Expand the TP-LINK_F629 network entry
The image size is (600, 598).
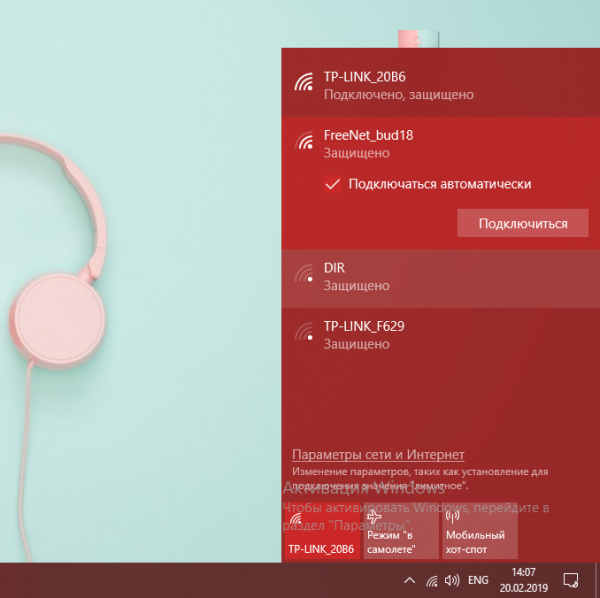441,336
